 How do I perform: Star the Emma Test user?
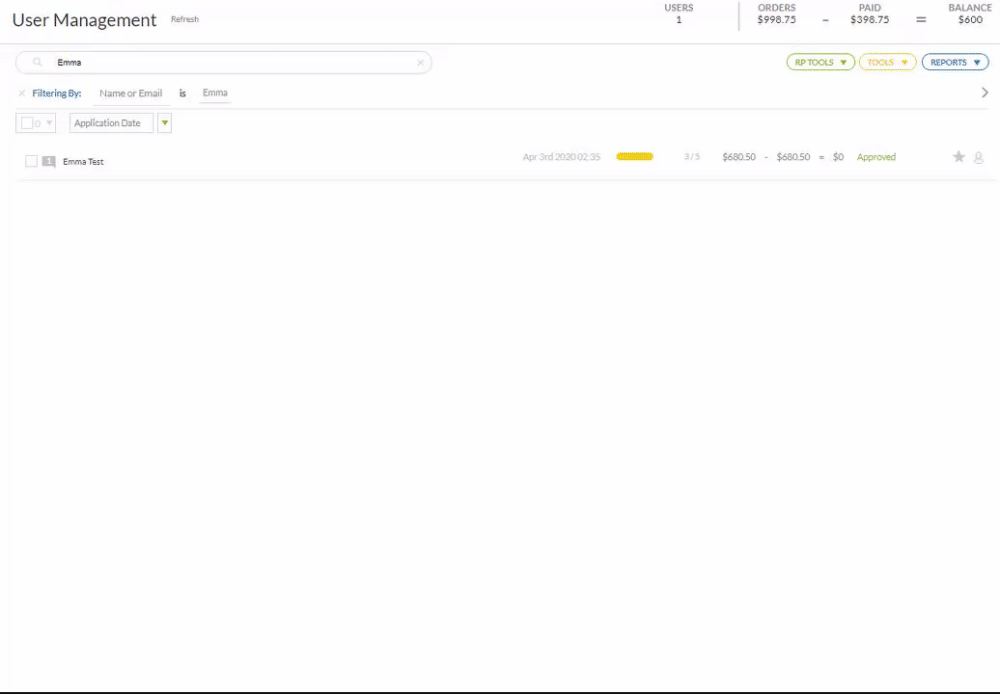[x=958, y=157]
